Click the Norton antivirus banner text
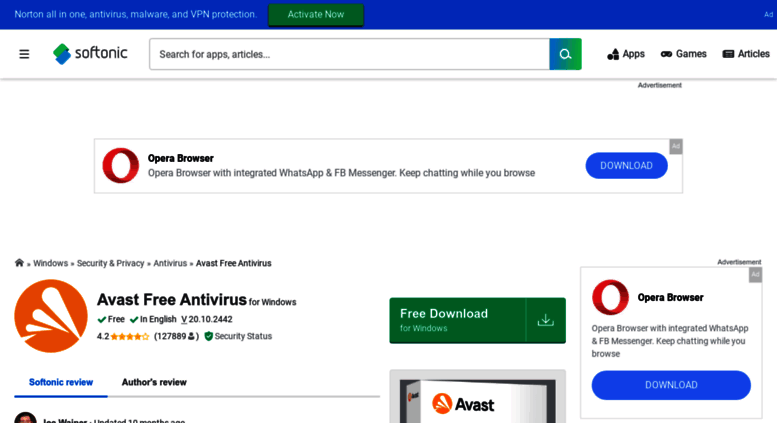Image resolution: width=777 pixels, height=423 pixels. coord(135,14)
